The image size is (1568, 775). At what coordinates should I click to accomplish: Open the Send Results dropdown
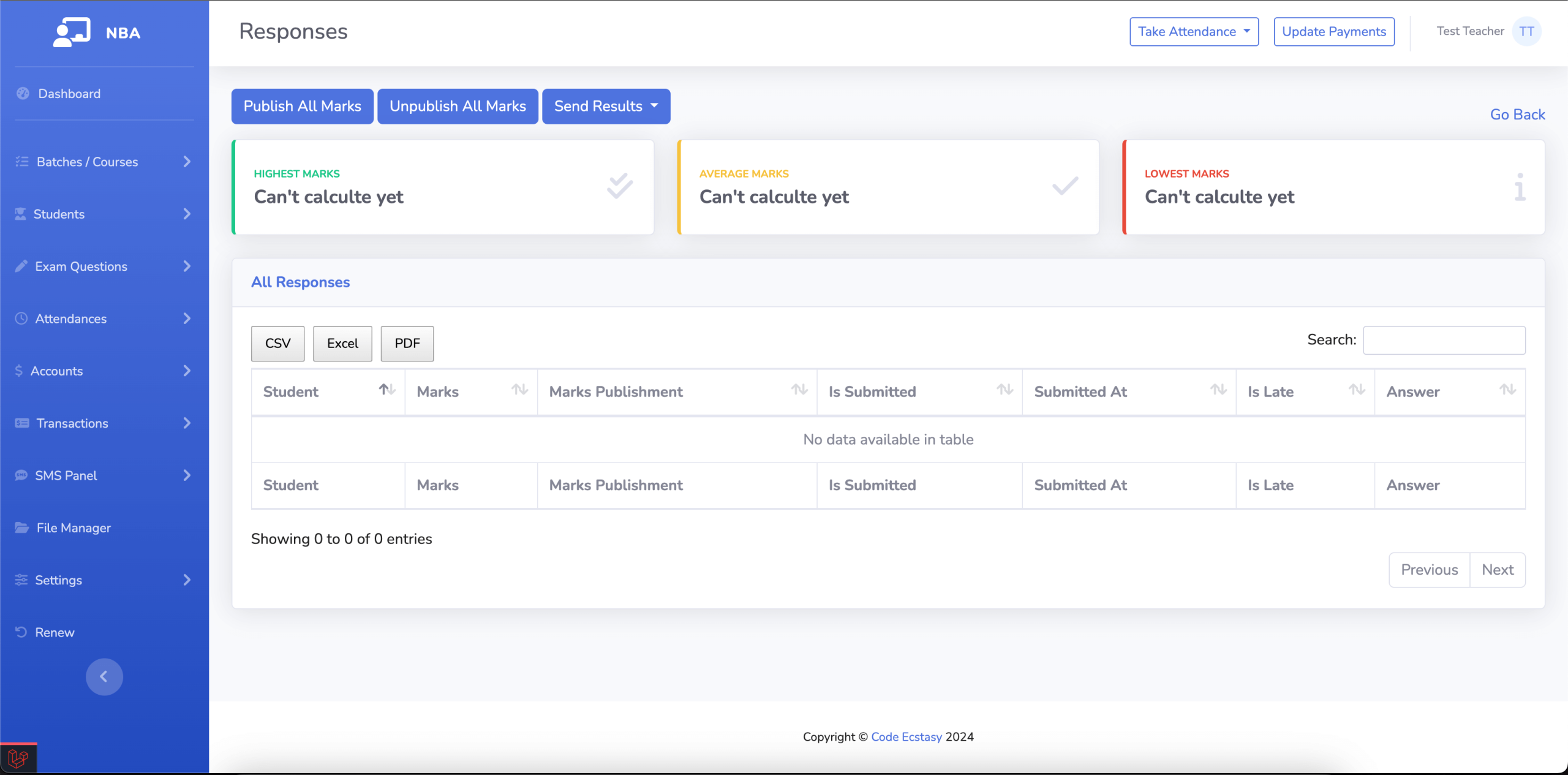click(x=606, y=107)
